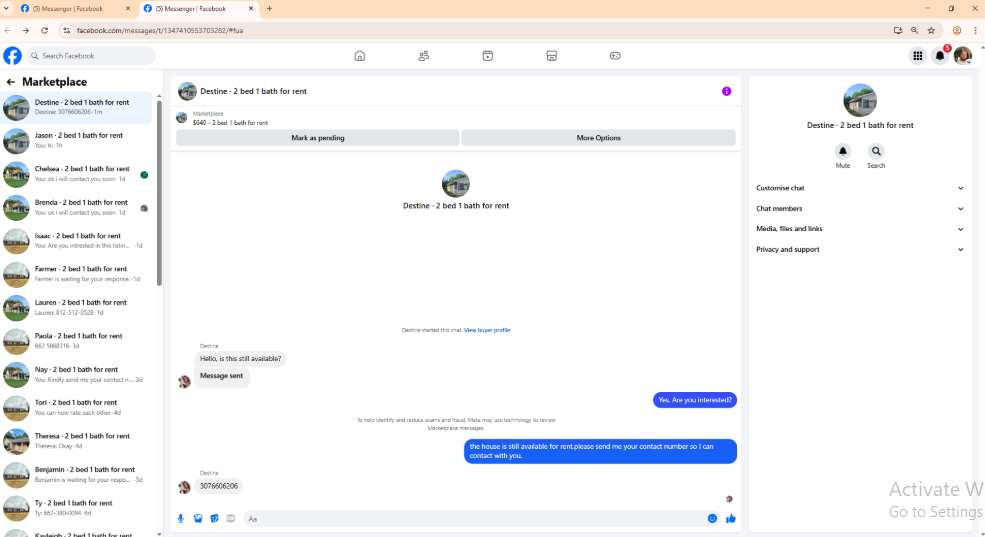Search in conversation with the magnifier icon

876,151
